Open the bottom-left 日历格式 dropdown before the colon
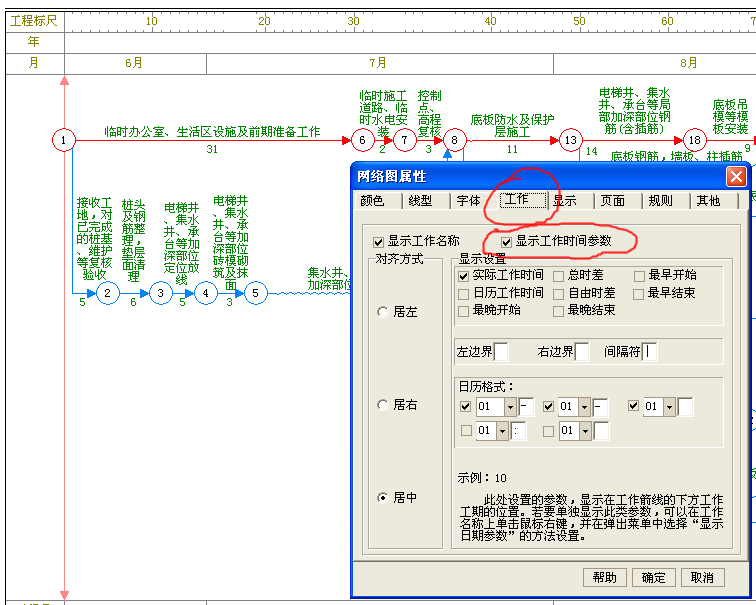756x605 pixels. 504,431
